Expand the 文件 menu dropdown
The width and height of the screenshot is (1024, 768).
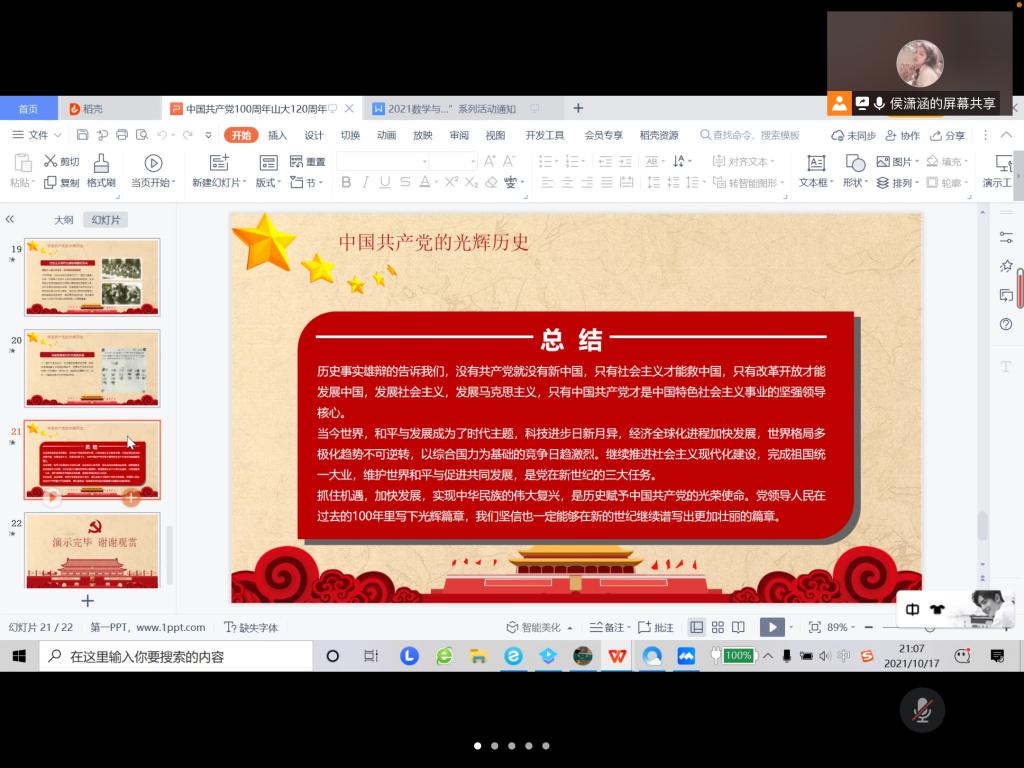tap(38, 135)
